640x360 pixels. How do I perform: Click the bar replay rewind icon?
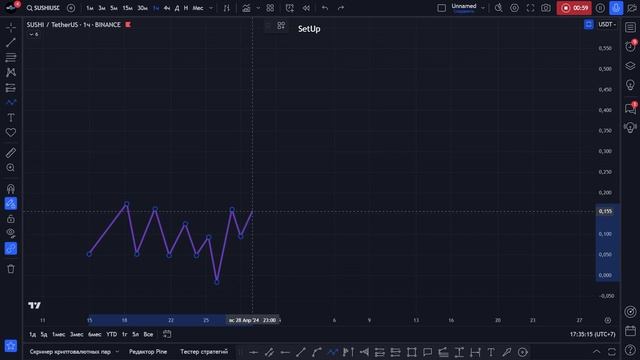point(306,8)
